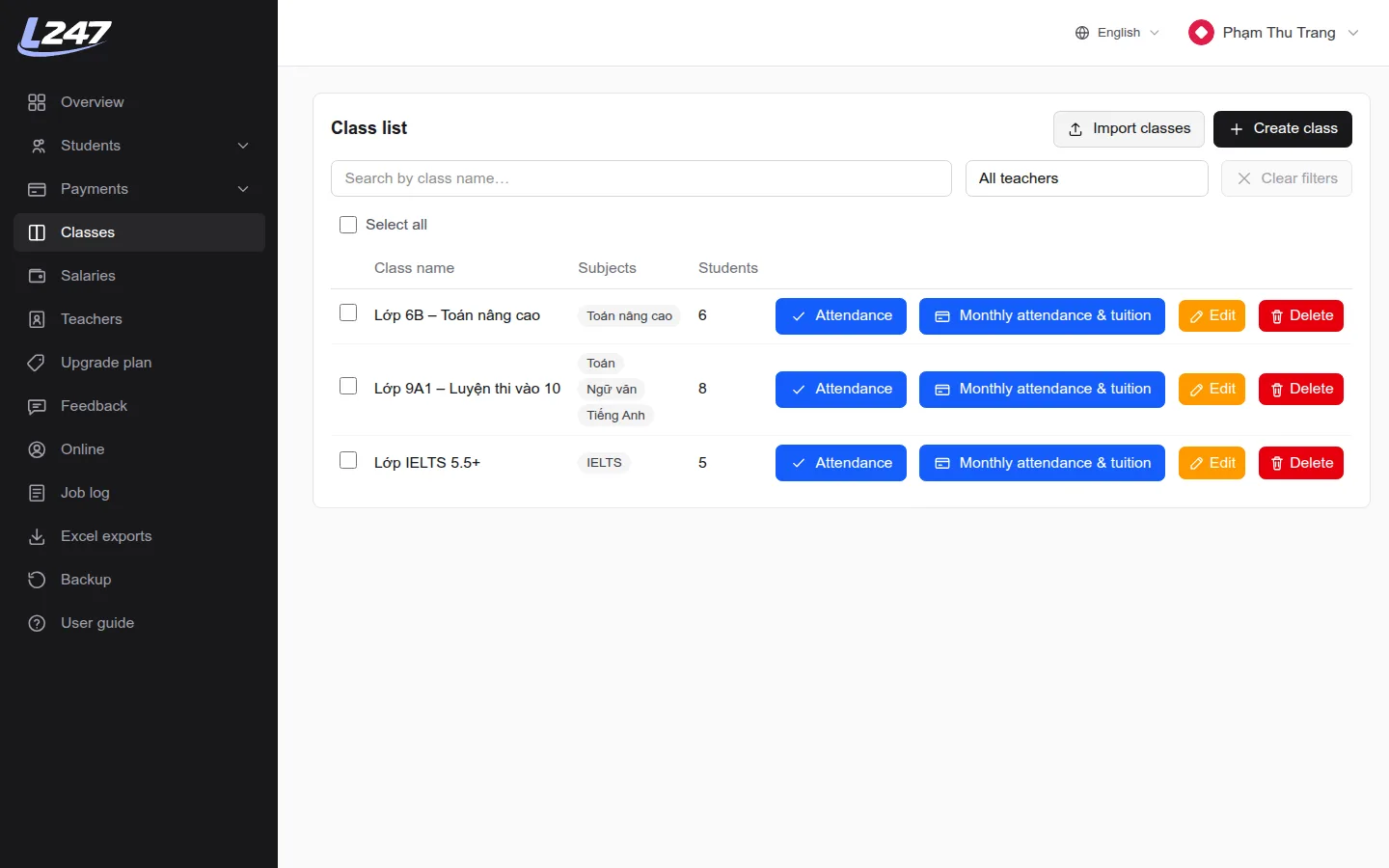Click the Overview grid icon
Image resolution: width=1389 pixels, height=868 pixels.
click(37, 102)
